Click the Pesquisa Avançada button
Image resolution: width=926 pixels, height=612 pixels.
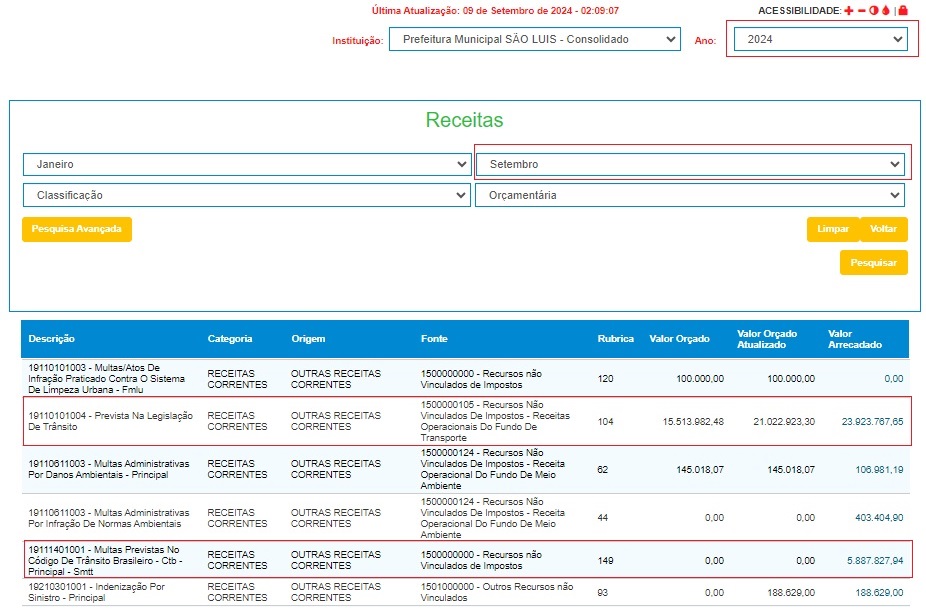pos(77,229)
